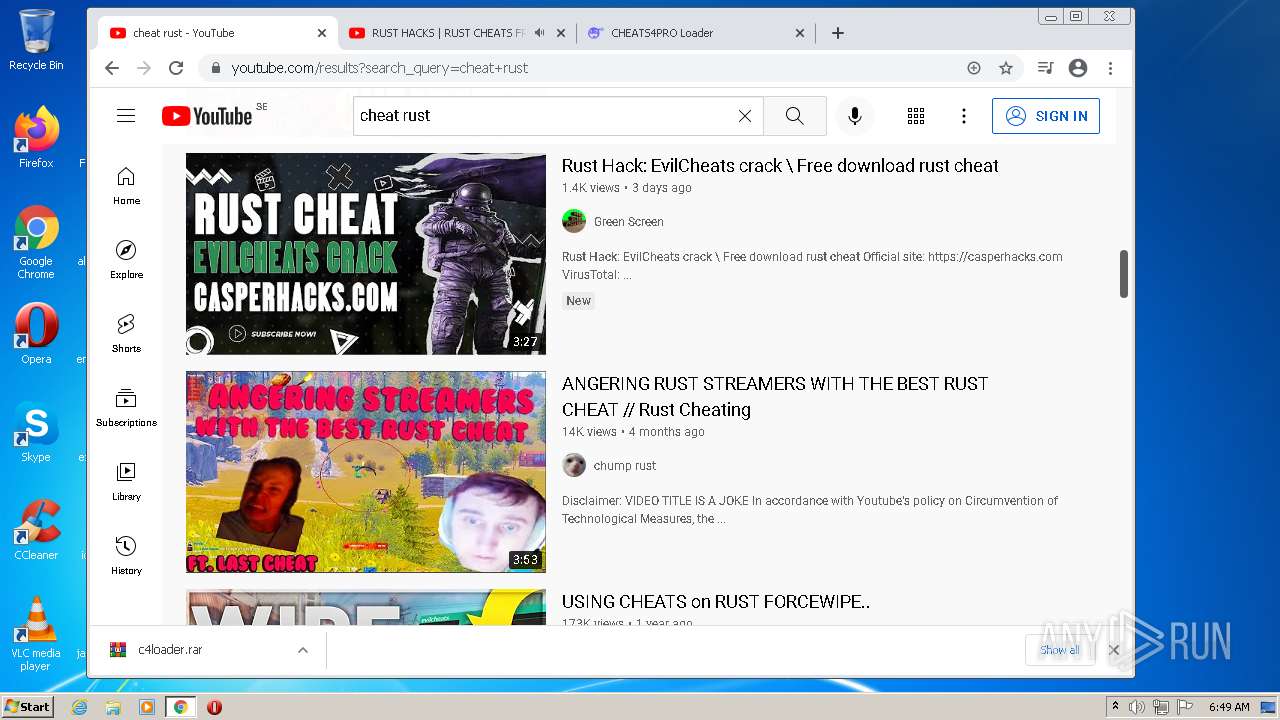Open the Rust Hack: EvilCheats crack title
Viewport: 1280px width, 720px height.
point(780,166)
